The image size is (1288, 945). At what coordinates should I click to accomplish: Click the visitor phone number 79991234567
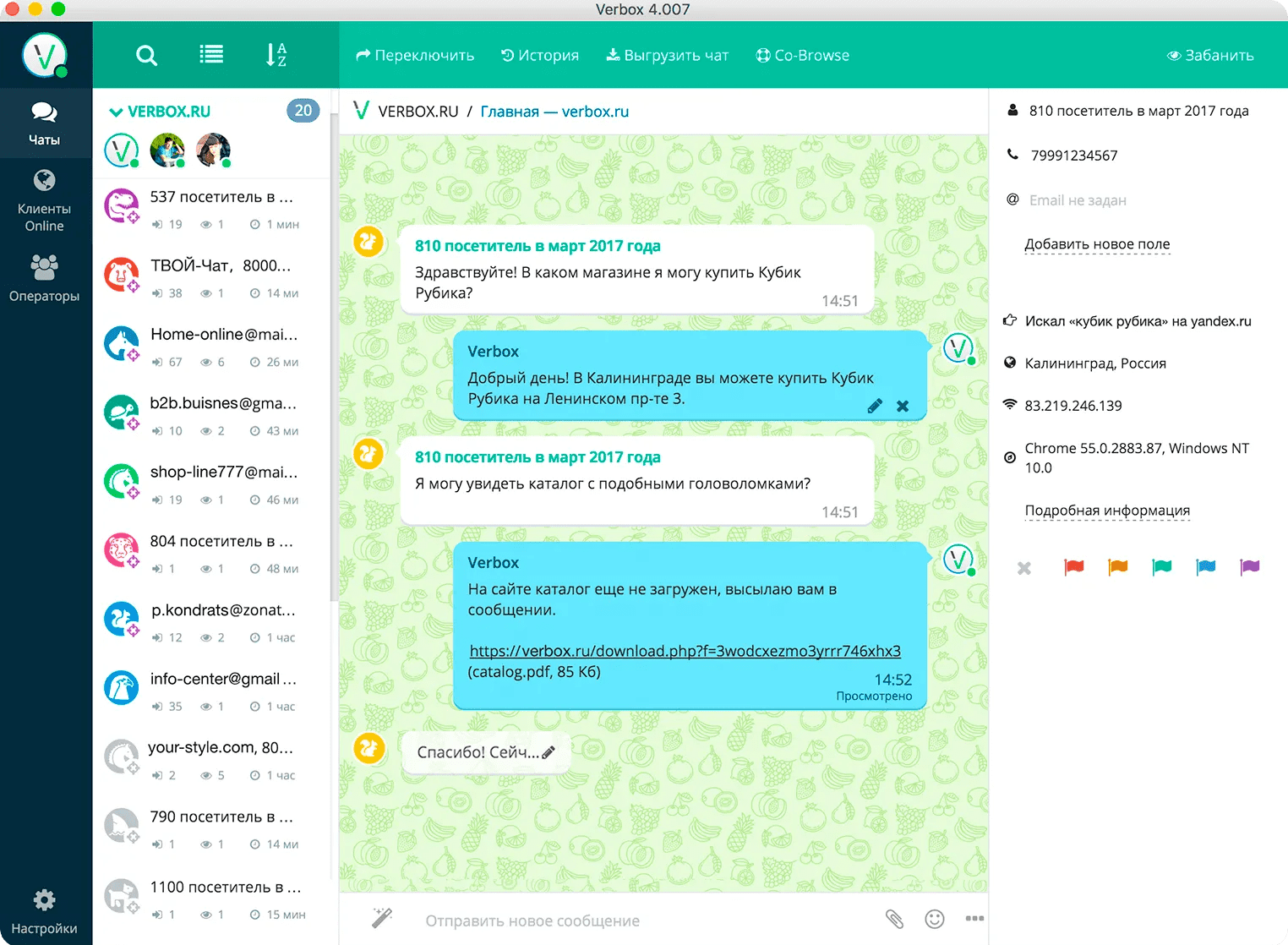[x=1074, y=156]
